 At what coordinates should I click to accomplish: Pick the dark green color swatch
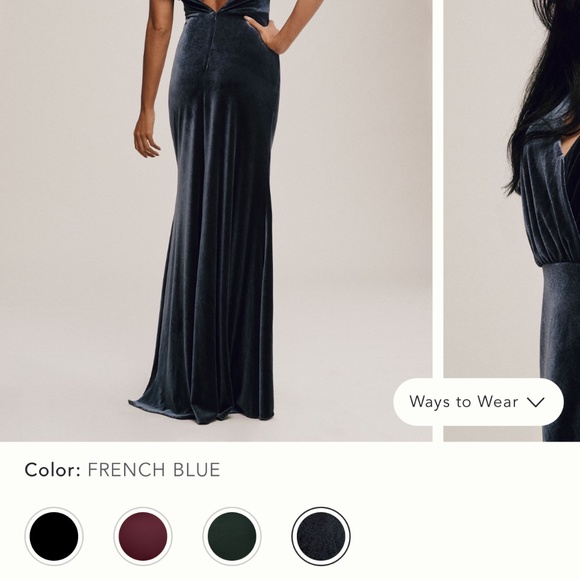point(232,536)
